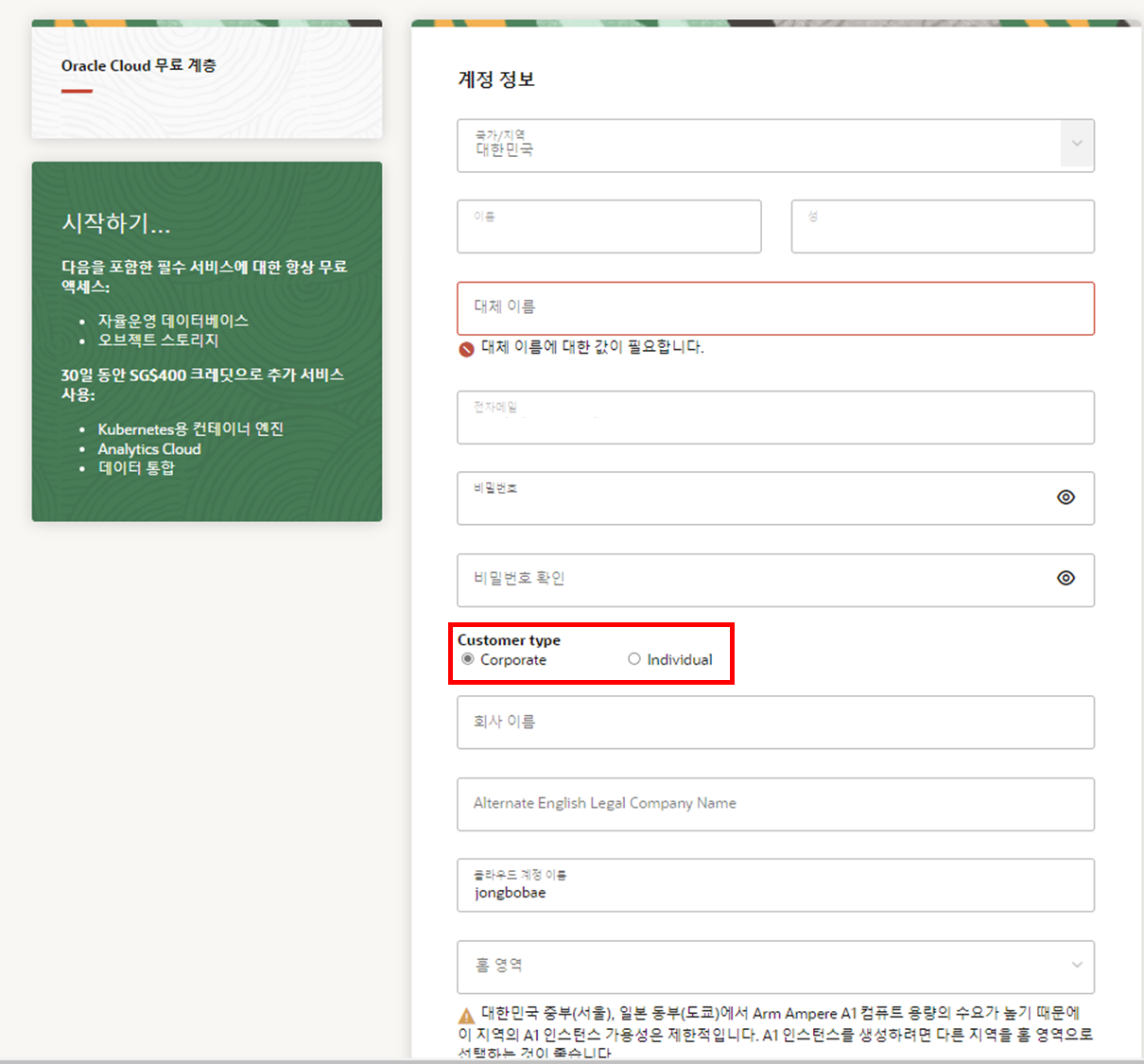Image resolution: width=1144 pixels, height=1064 pixels.
Task: Click the 전자메일 email field
Action: (775, 417)
